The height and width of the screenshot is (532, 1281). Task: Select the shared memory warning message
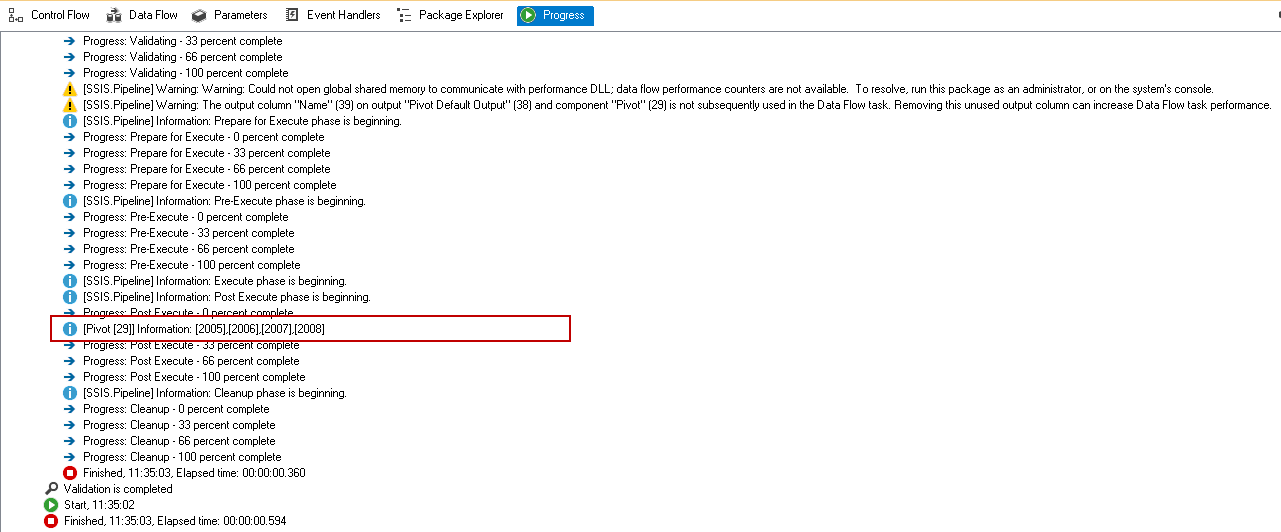tap(648, 89)
